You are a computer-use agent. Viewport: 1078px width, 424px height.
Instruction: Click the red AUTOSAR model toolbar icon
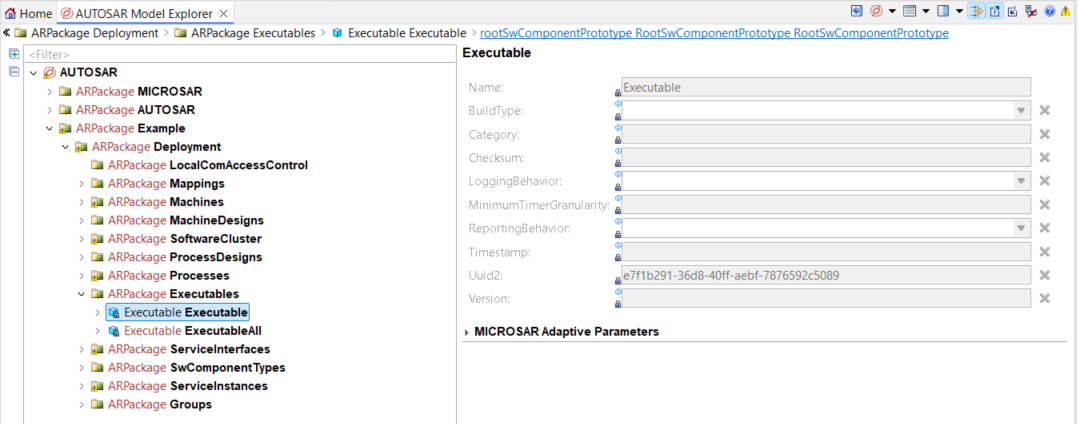coord(876,11)
